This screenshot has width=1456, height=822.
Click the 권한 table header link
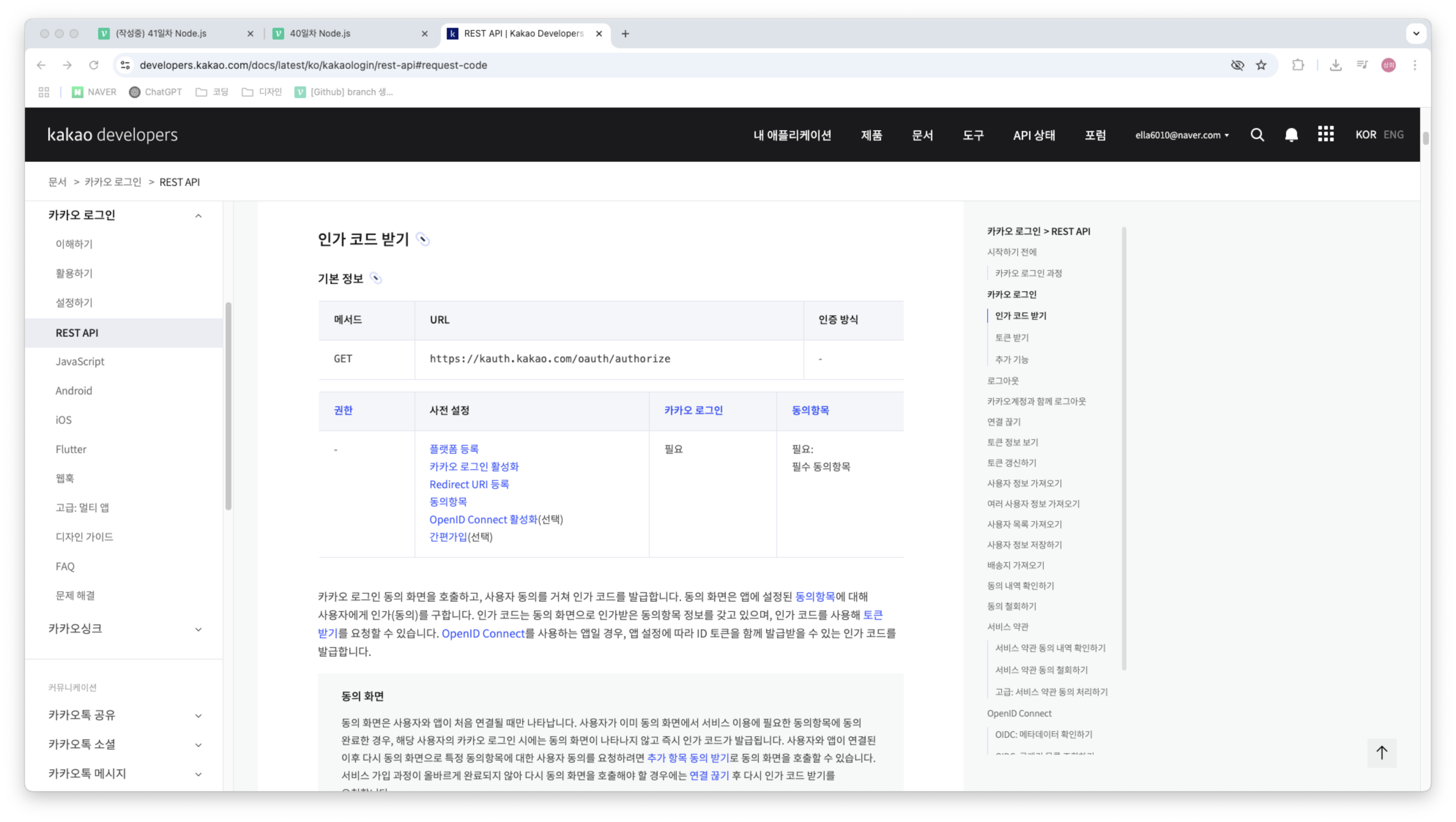pos(343,410)
